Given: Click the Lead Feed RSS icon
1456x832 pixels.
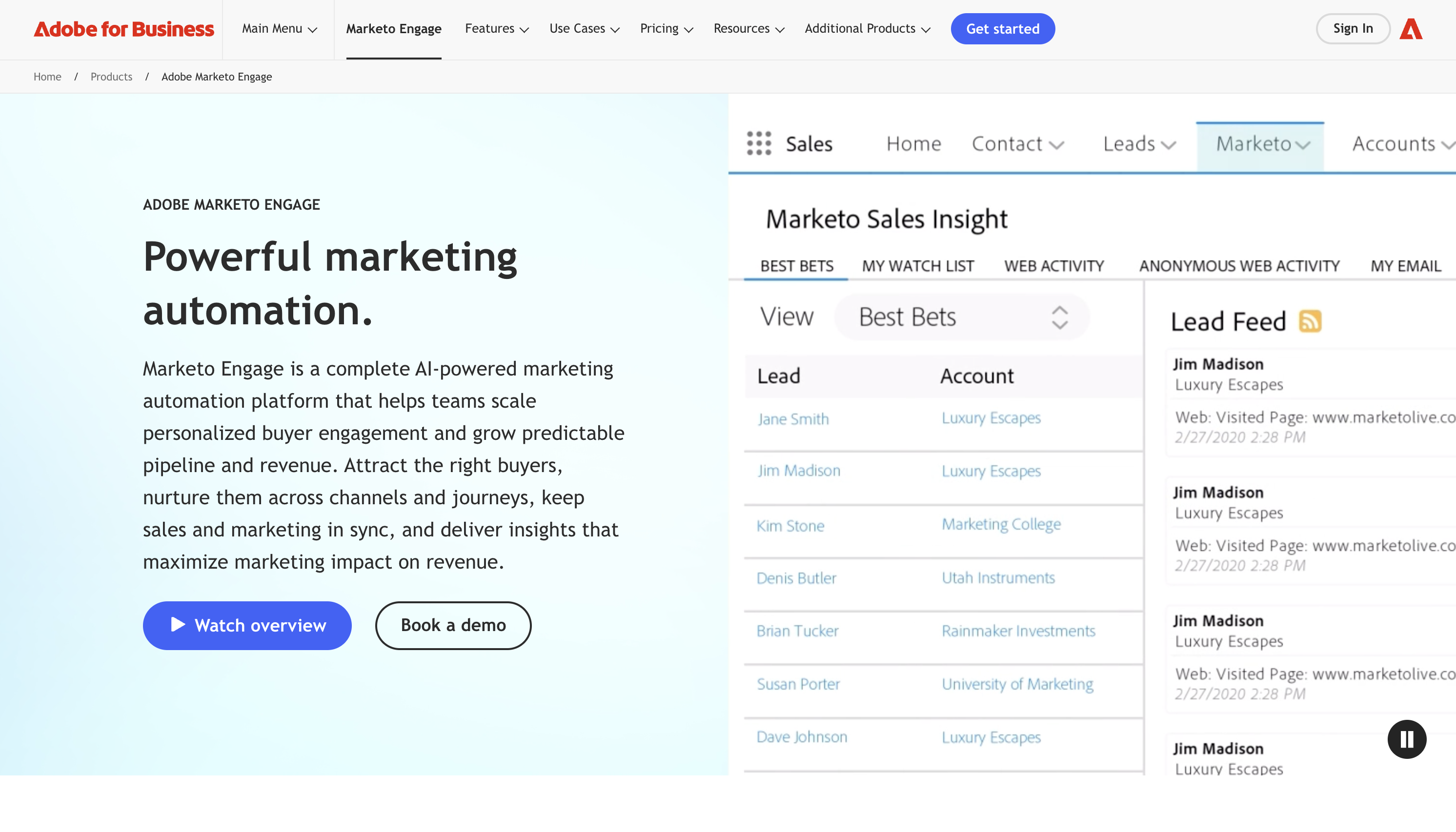Looking at the screenshot, I should coord(1310,321).
